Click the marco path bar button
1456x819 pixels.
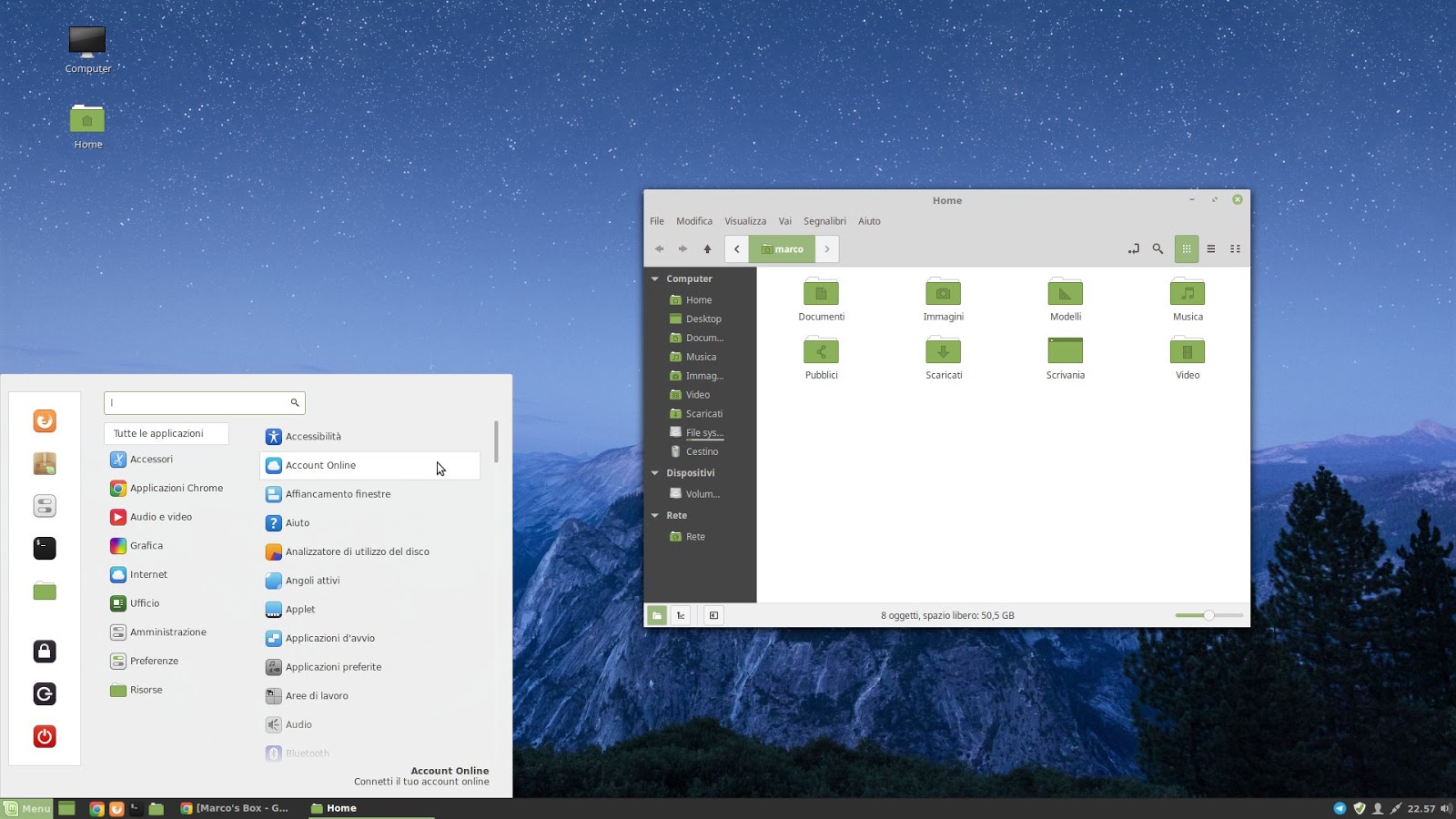click(x=782, y=248)
